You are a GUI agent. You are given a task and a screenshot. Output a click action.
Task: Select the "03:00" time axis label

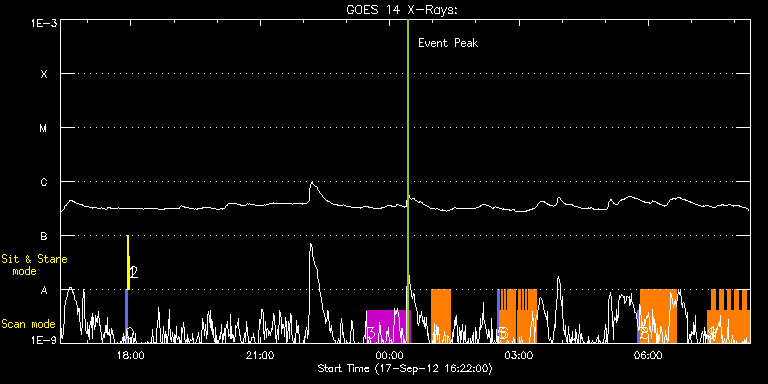(x=519, y=355)
